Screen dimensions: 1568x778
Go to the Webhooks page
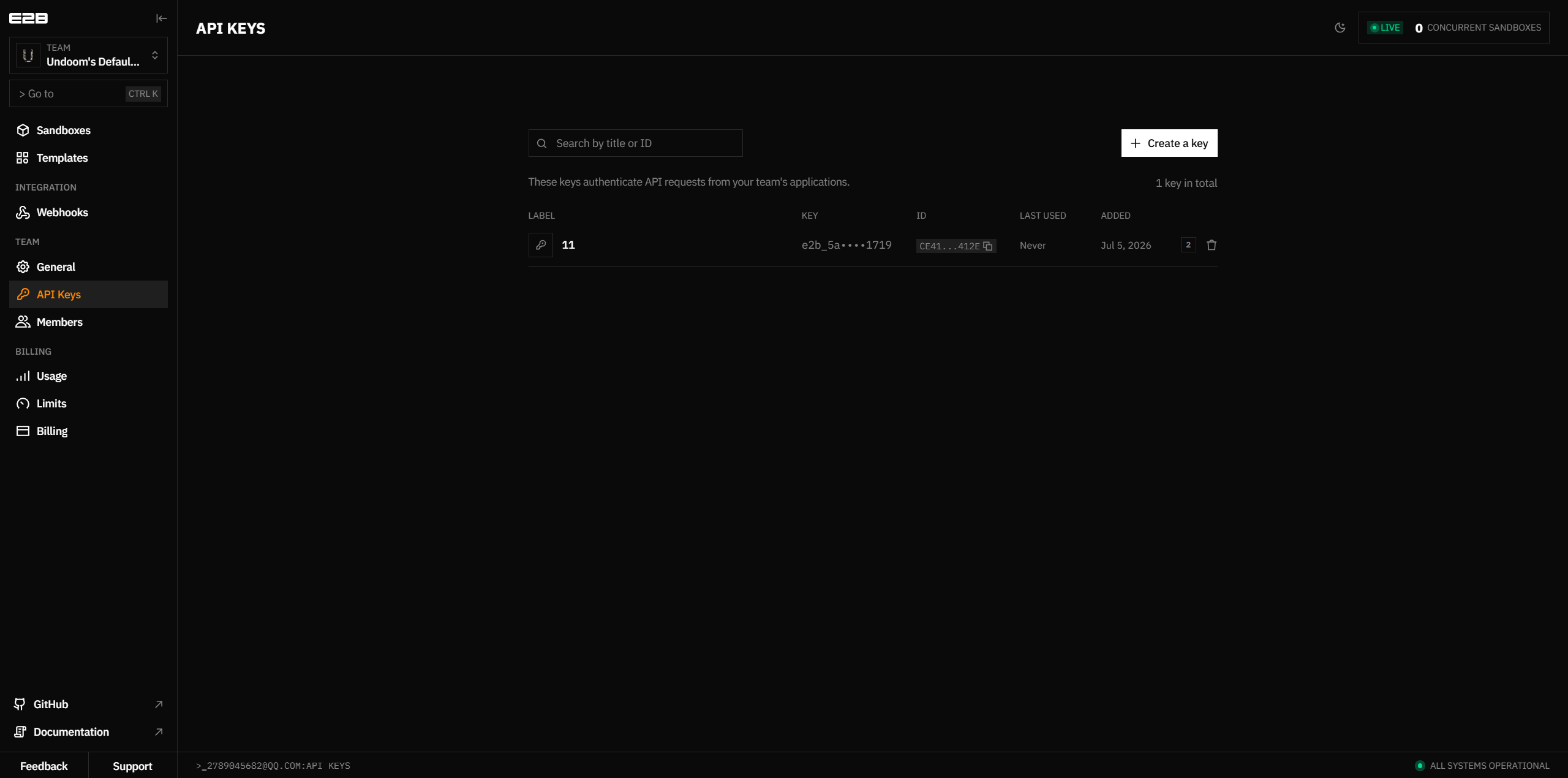pyautogui.click(x=88, y=213)
